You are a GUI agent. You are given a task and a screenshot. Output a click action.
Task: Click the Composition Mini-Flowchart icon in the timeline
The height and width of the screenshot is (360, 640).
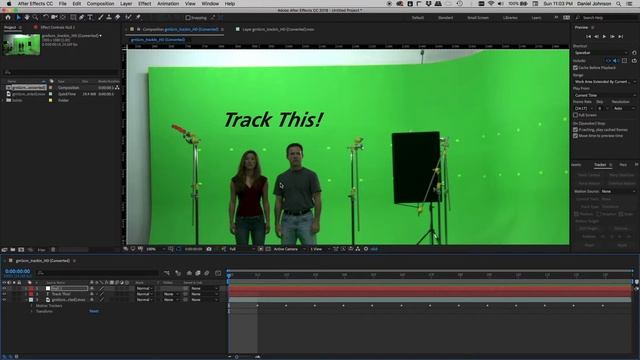tap(167, 273)
